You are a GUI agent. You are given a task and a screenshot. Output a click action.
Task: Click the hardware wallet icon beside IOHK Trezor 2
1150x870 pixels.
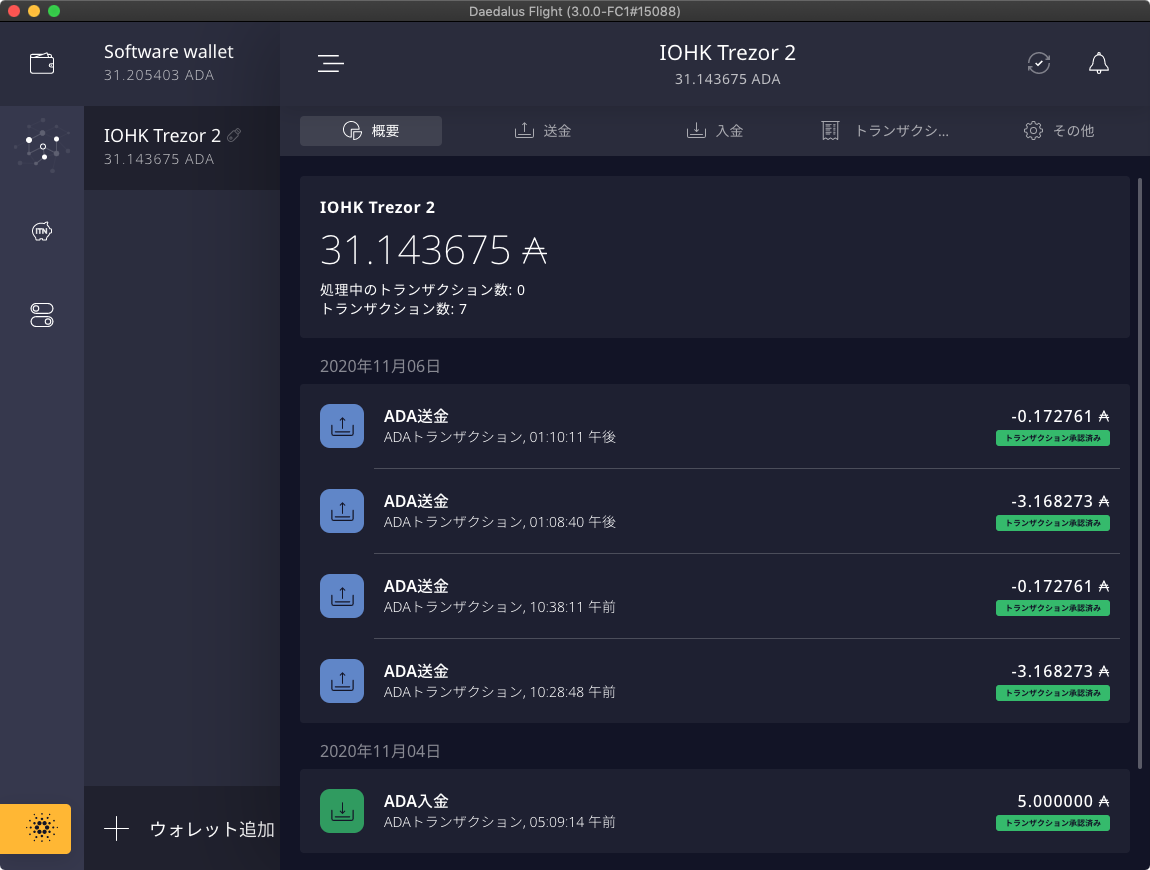click(x=234, y=135)
